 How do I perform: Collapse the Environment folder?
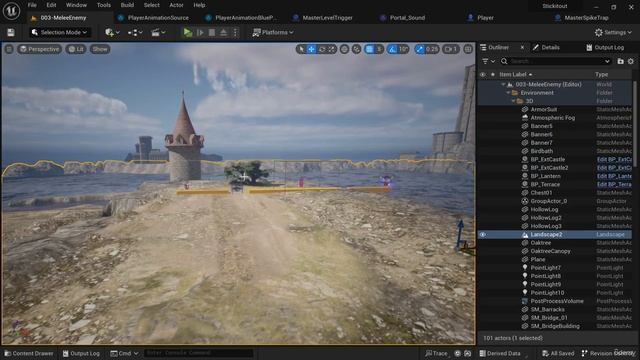508,93
